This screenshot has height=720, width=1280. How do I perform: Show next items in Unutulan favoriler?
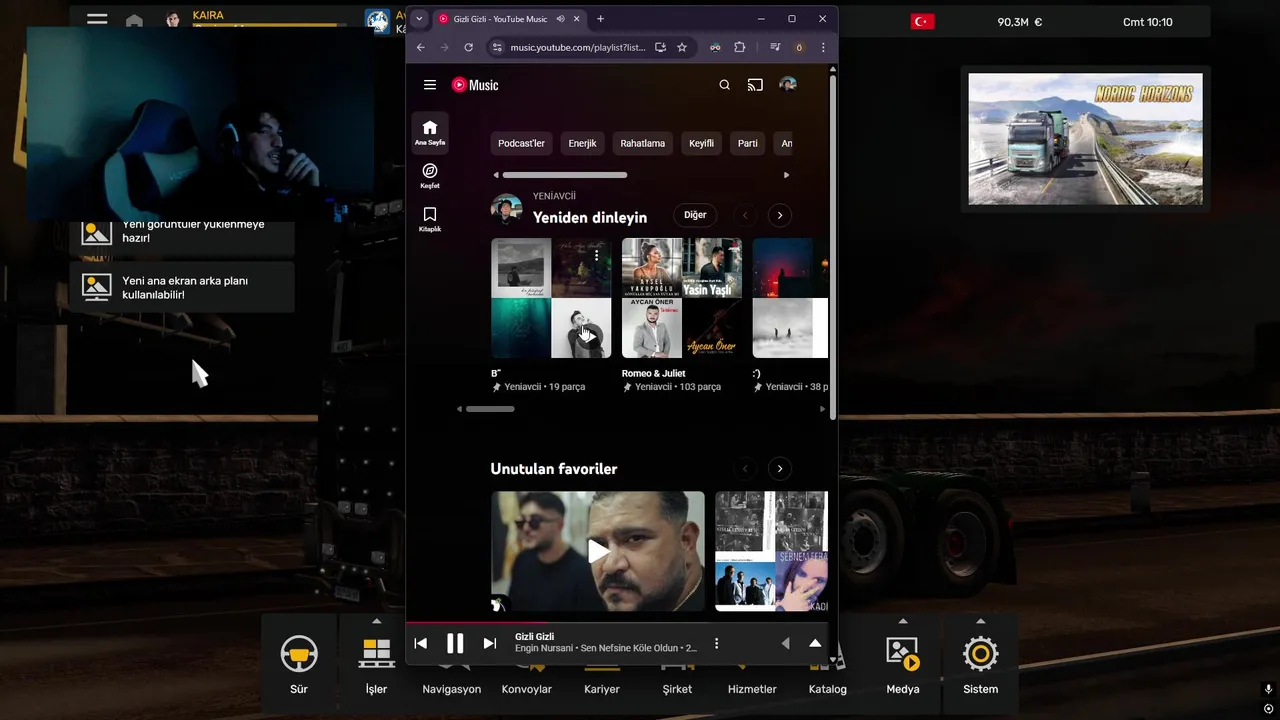tap(780, 468)
